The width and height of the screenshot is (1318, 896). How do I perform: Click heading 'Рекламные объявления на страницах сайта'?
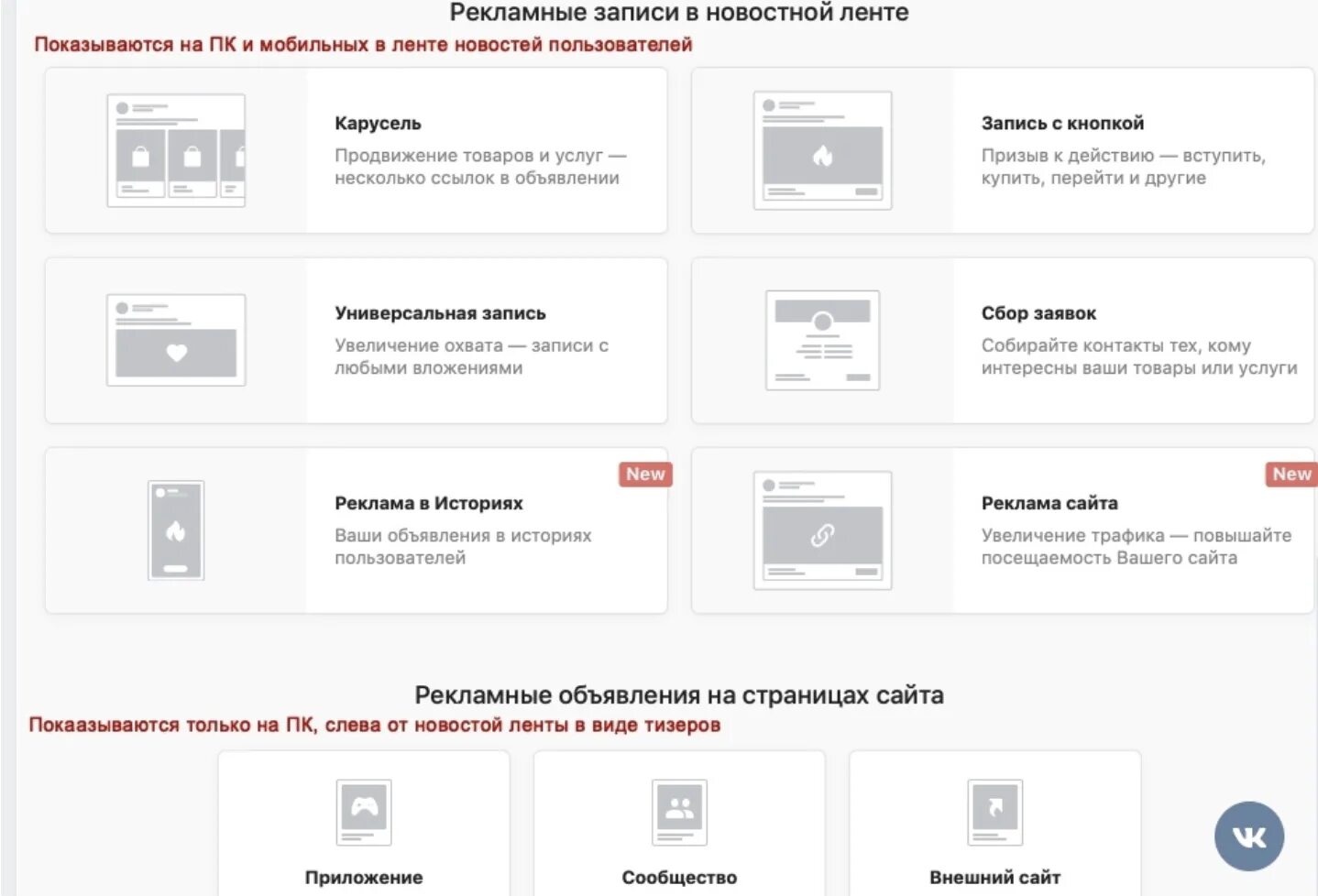(679, 695)
